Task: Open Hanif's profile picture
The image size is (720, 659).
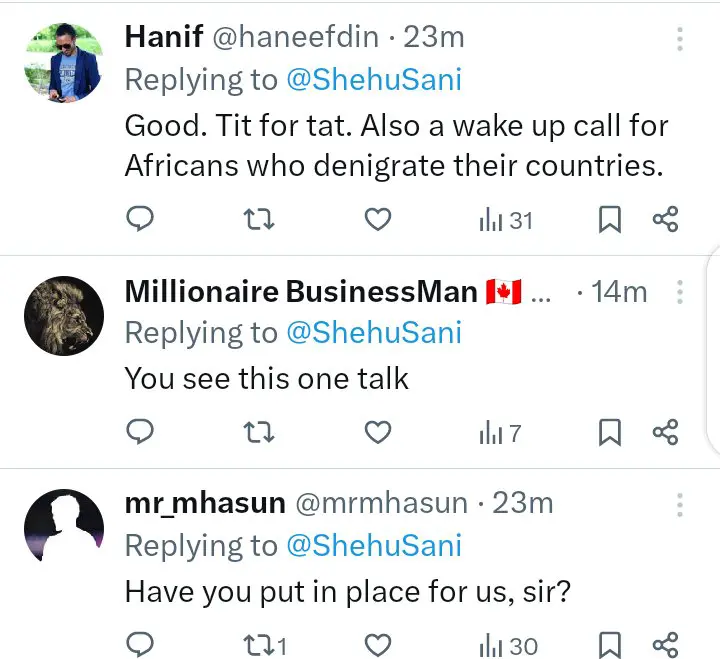Action: click(64, 61)
